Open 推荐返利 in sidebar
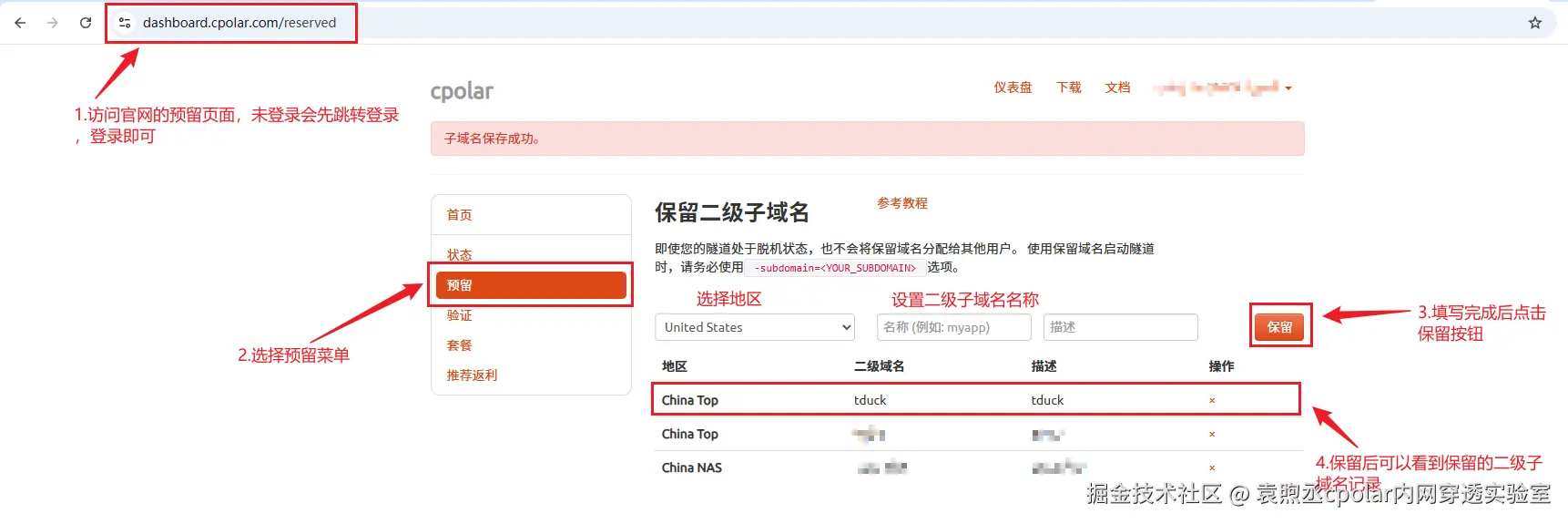 [472, 375]
